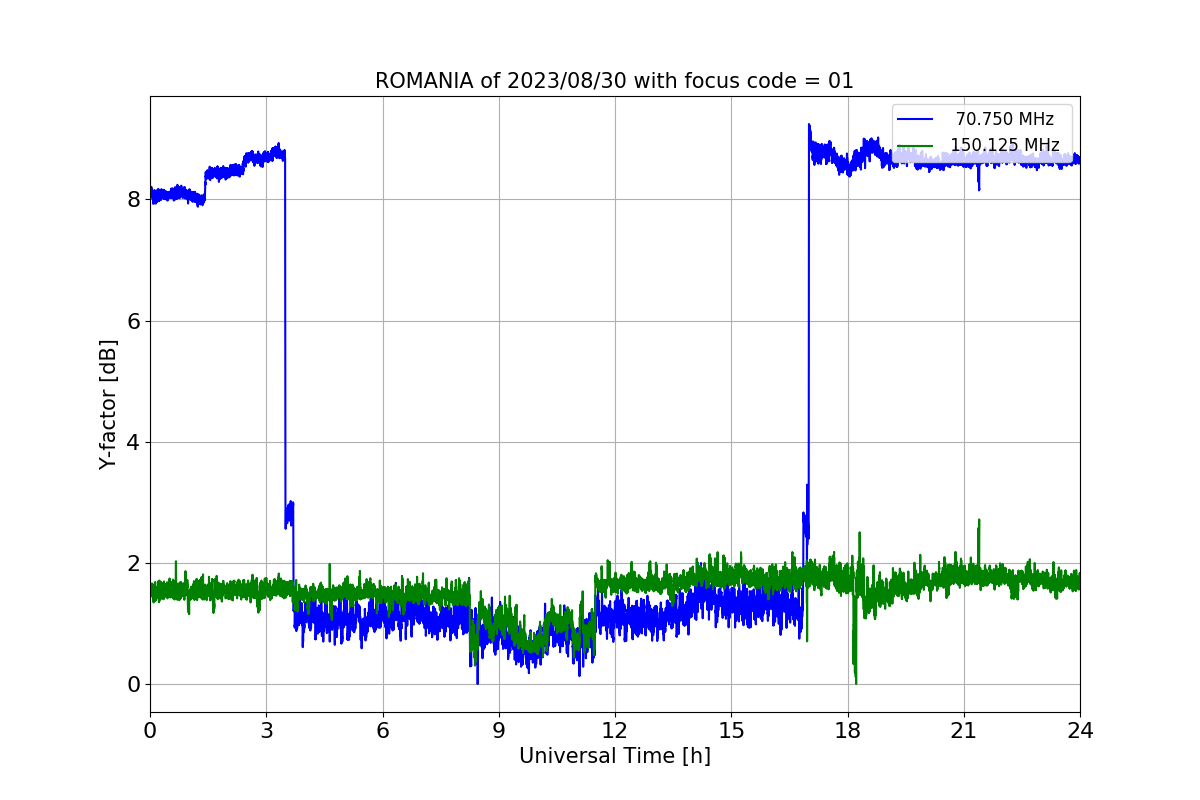Select the '70.750 MHz' legend label

pos(1005,119)
